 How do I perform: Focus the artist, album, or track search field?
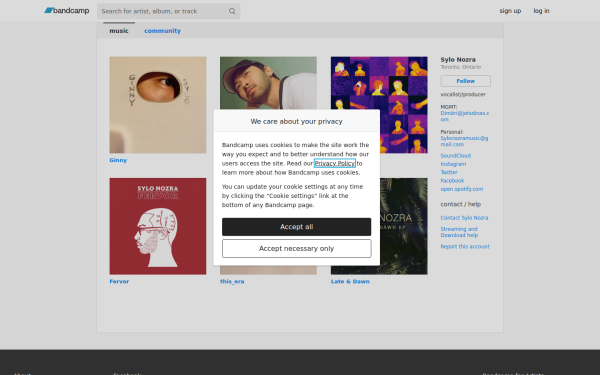168,11
